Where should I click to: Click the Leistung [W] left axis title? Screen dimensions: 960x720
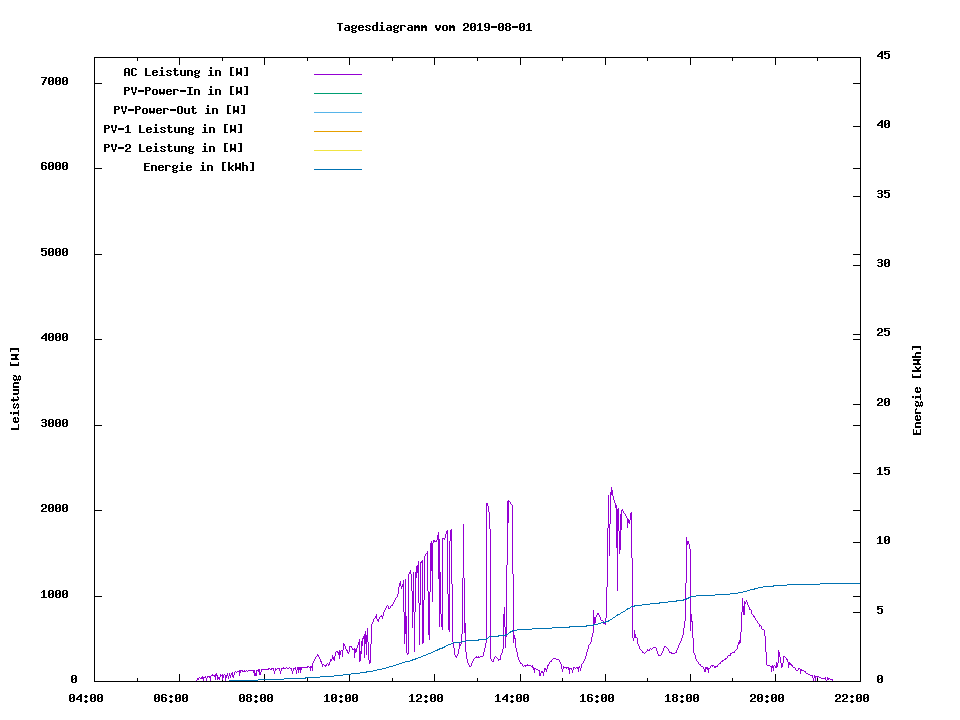pos(15,389)
